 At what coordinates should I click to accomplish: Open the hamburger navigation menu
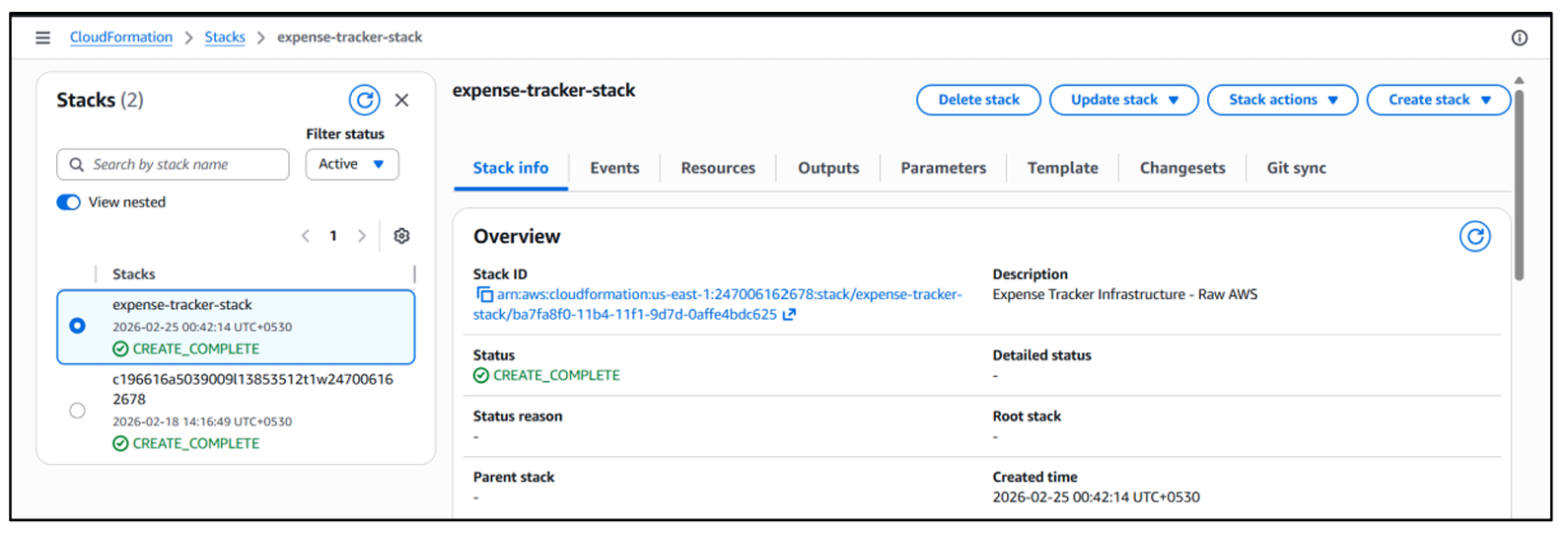pyautogui.click(x=42, y=38)
